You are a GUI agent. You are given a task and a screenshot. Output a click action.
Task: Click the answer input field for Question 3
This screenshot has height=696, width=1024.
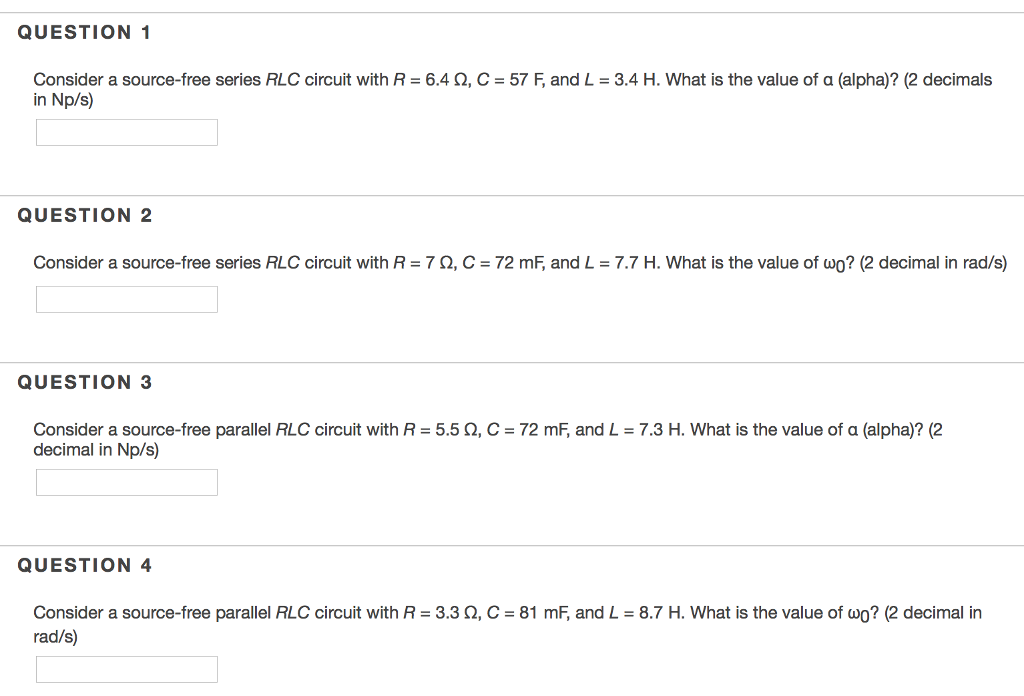click(126, 482)
